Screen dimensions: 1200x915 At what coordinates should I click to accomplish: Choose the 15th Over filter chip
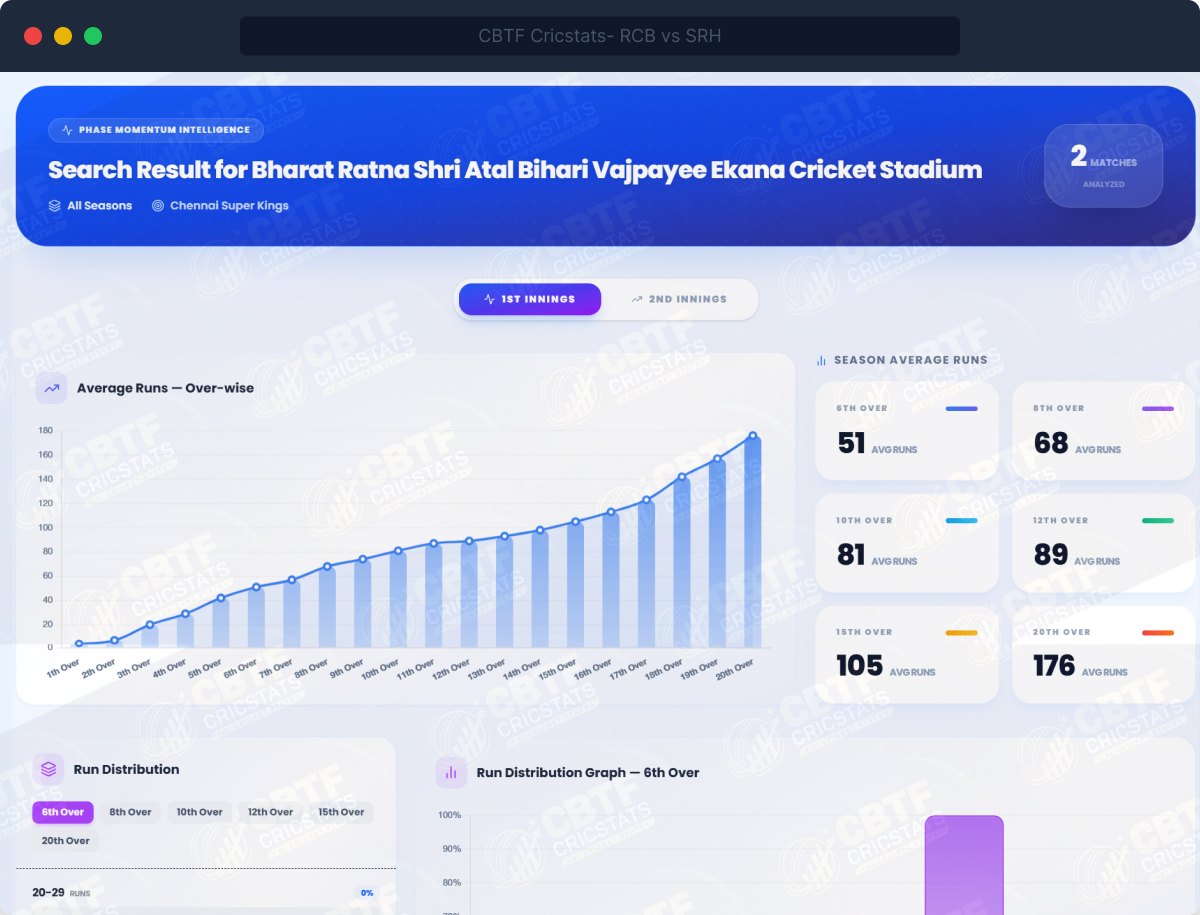(x=341, y=812)
